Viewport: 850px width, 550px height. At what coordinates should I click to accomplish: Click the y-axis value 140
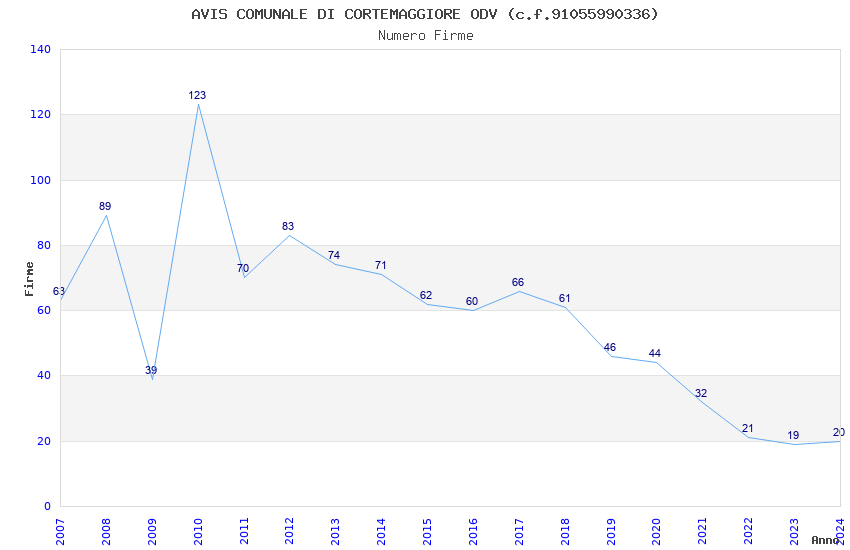(41, 49)
